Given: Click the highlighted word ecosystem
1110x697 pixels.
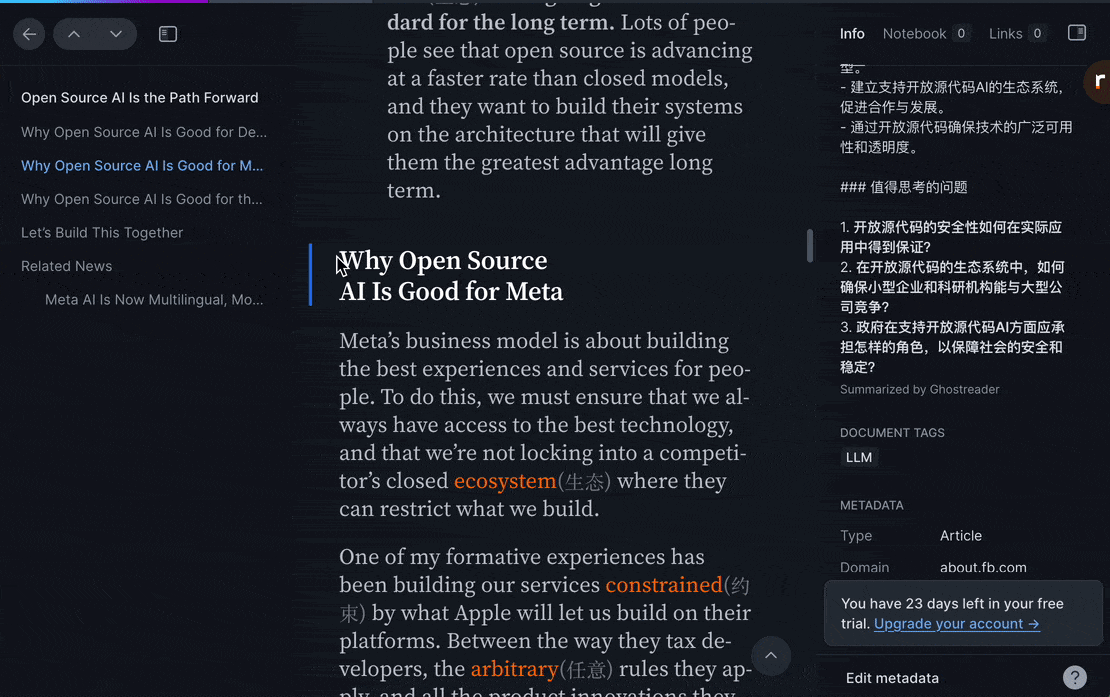Looking at the screenshot, I should 505,481.
